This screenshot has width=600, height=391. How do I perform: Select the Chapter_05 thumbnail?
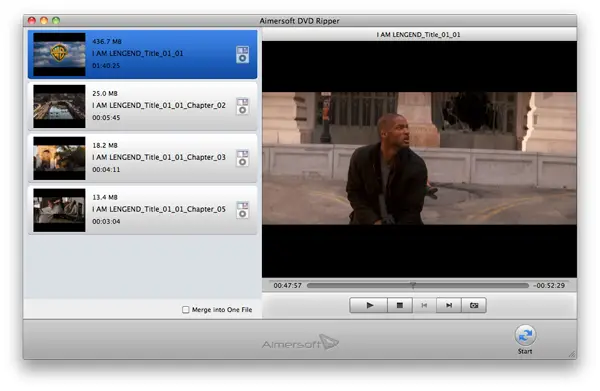coord(59,210)
